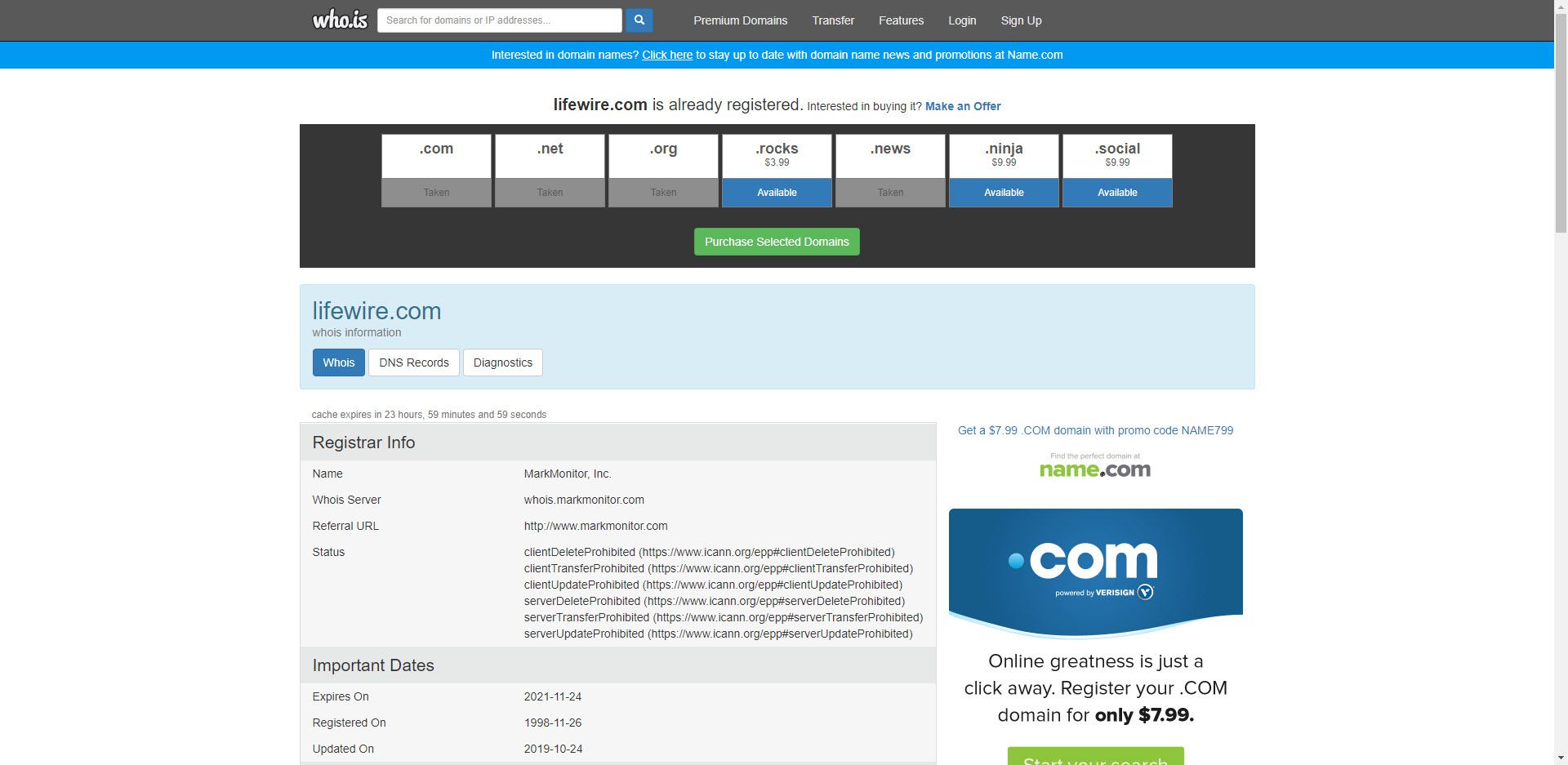Switch to the DNS Records tab
The height and width of the screenshot is (765, 1568).
click(414, 362)
